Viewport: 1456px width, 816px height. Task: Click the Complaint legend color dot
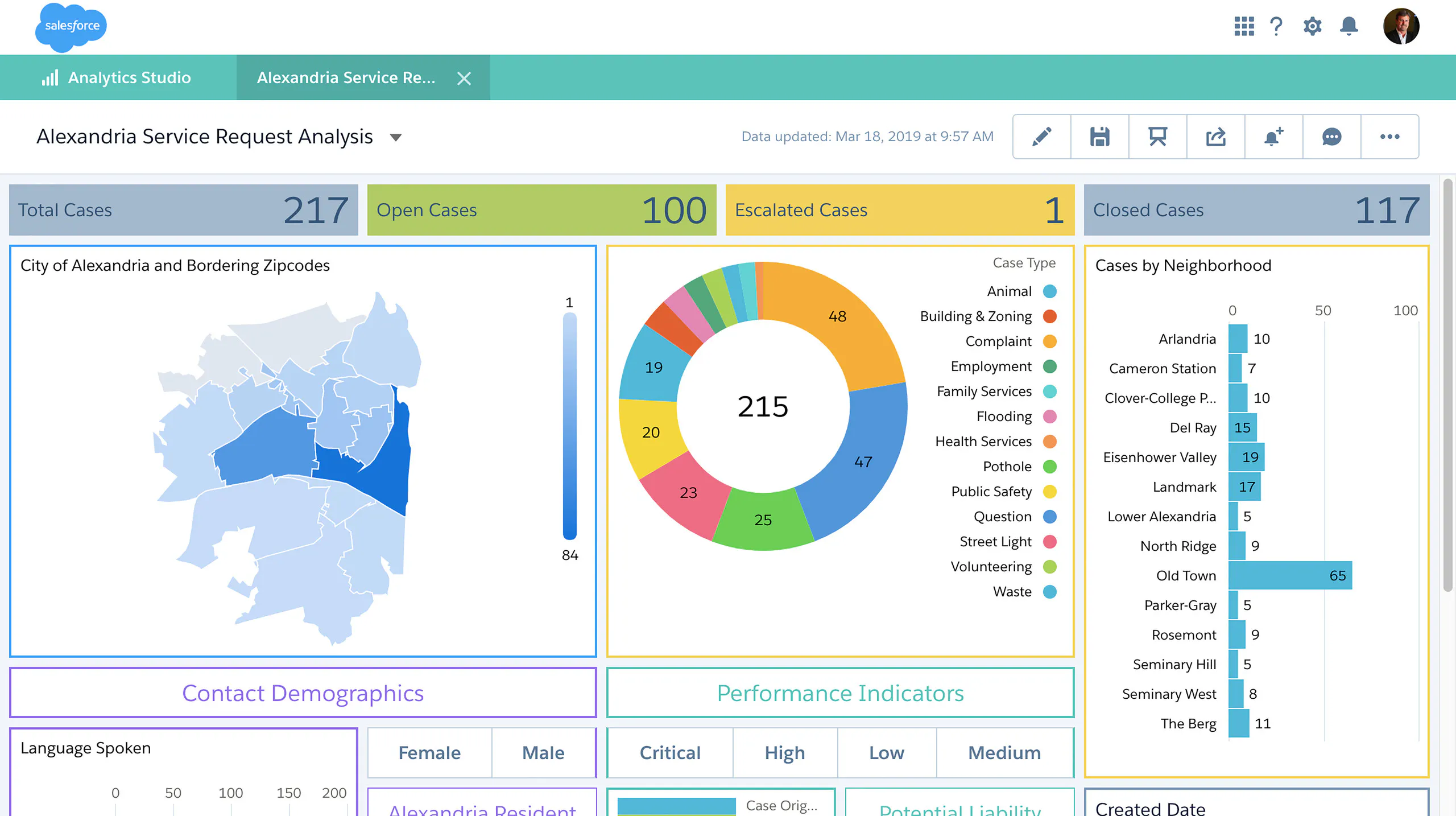pos(1050,341)
